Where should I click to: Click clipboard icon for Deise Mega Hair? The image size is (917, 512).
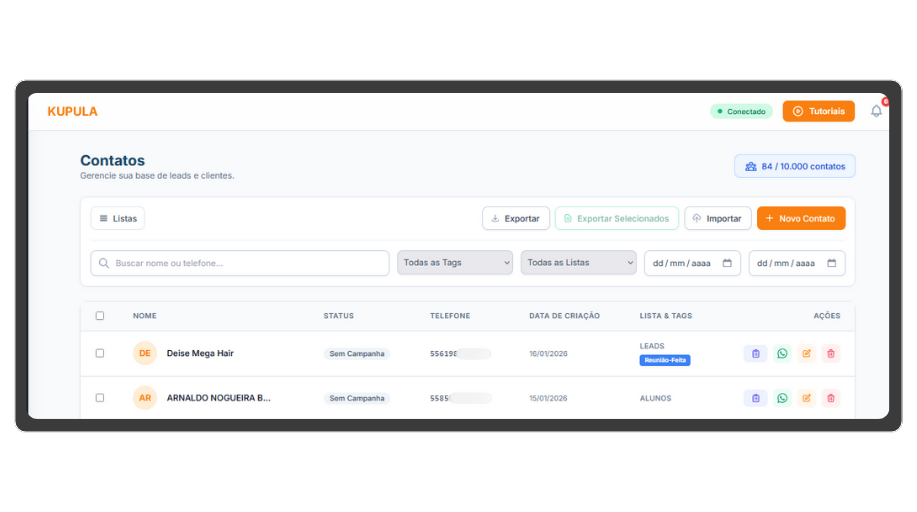pyautogui.click(x=755, y=353)
